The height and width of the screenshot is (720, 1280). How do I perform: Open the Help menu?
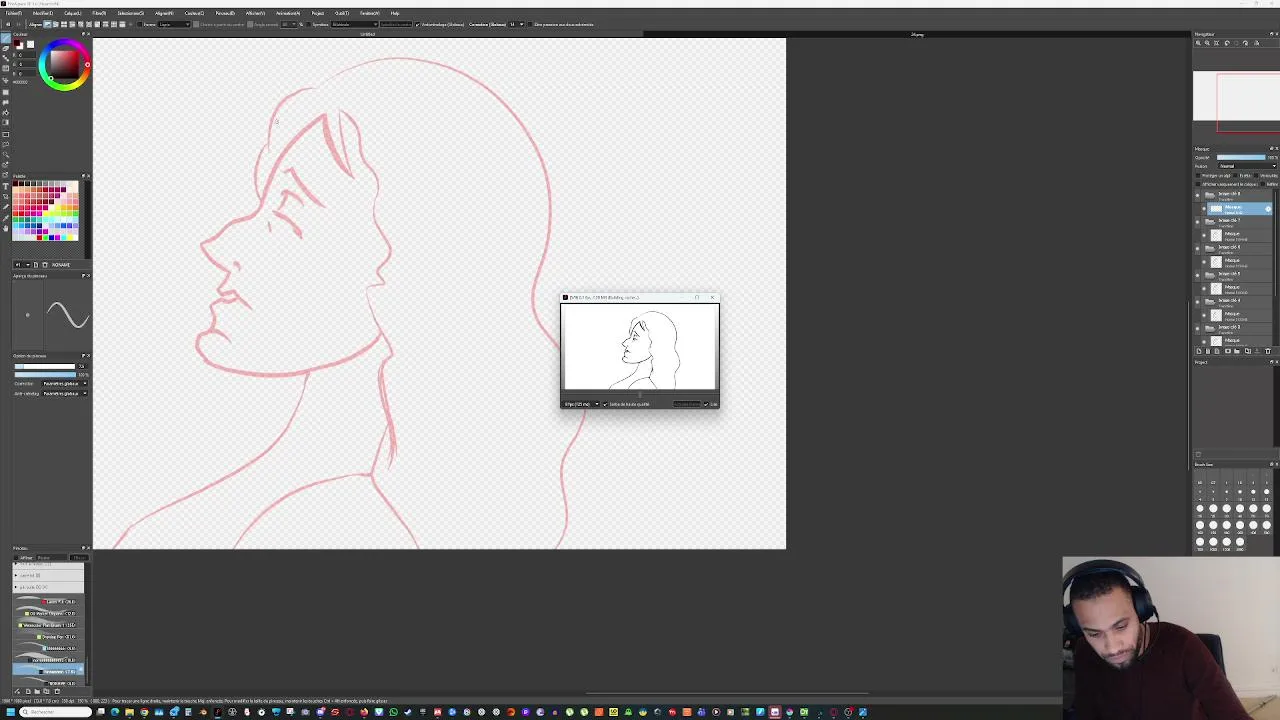point(395,13)
